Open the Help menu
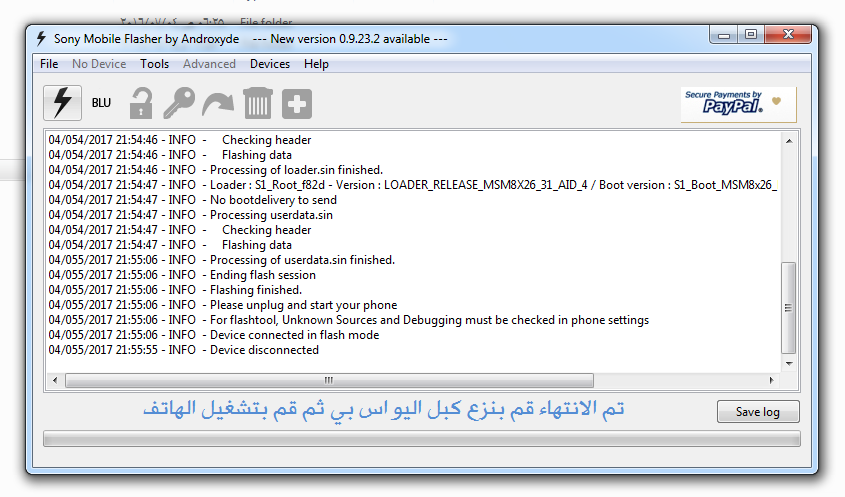The image size is (845, 497). pos(316,64)
